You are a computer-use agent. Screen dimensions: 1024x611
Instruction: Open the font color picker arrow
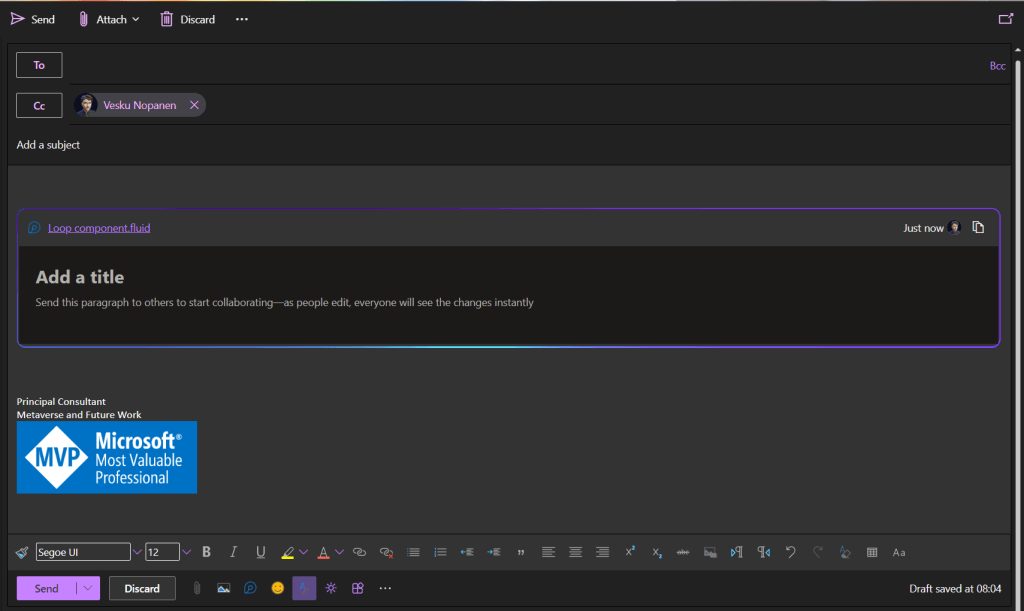coord(339,552)
